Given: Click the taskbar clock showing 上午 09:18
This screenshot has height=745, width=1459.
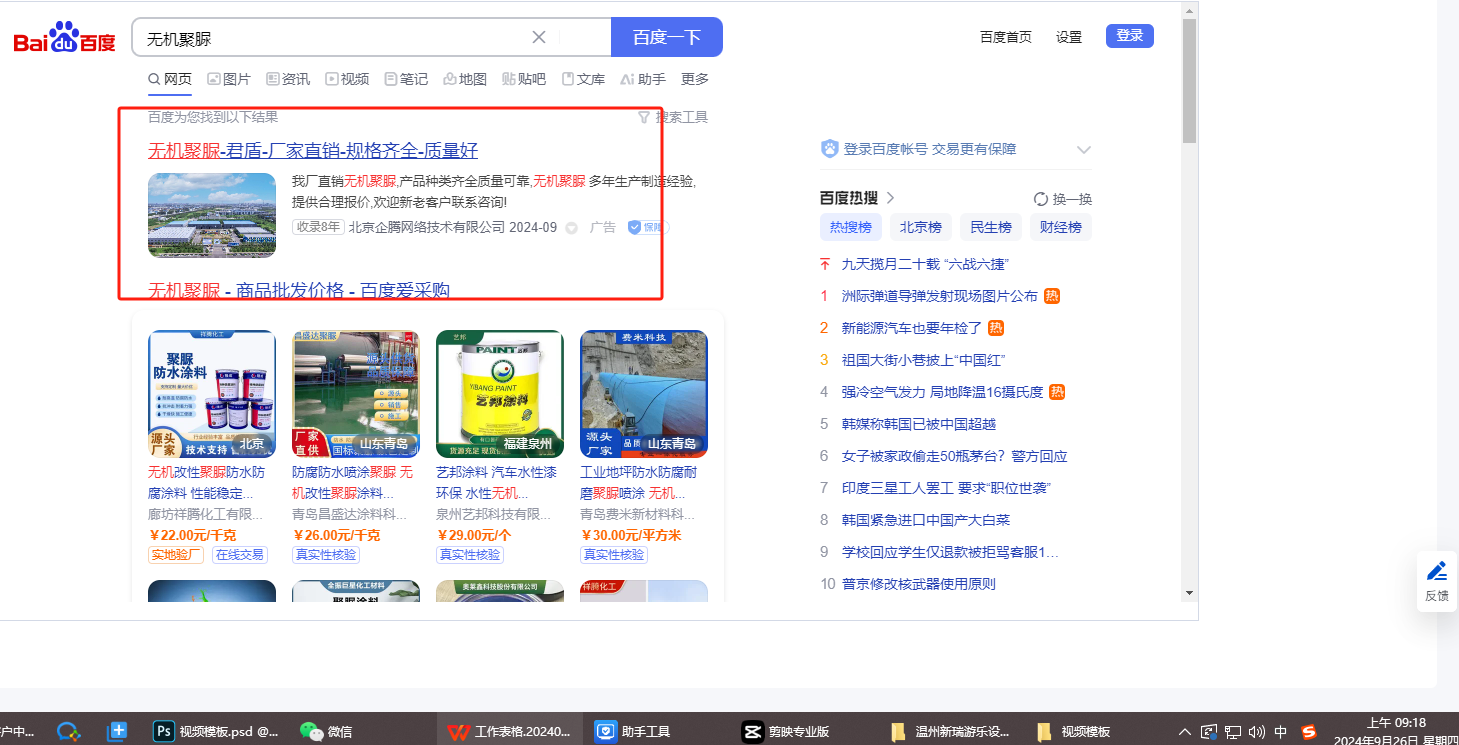Looking at the screenshot, I should click(x=1395, y=722).
